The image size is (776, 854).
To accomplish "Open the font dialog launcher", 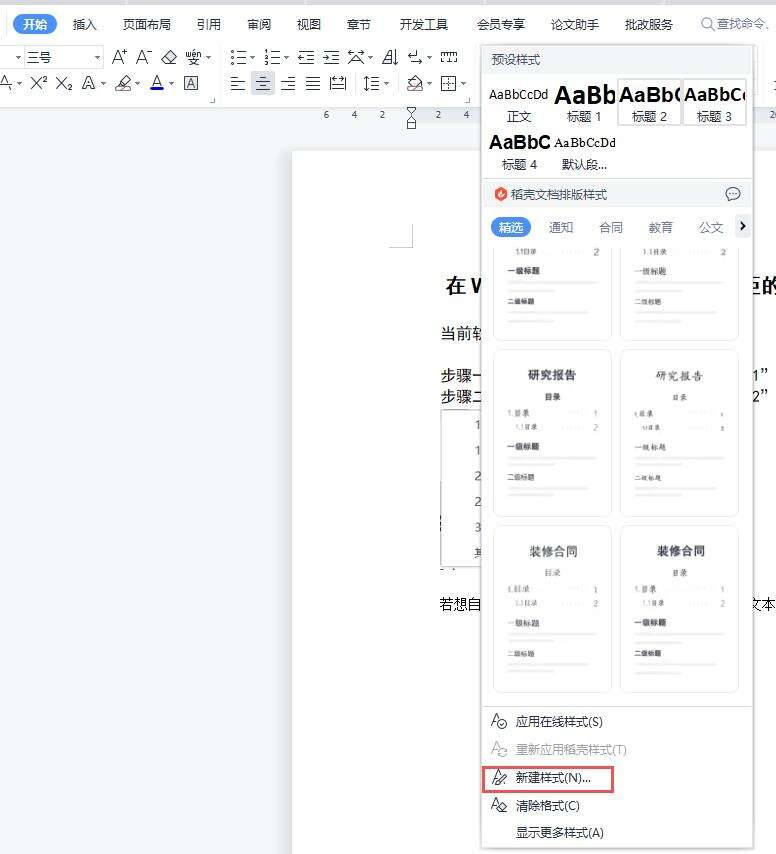I will pyautogui.click(x=212, y=100).
